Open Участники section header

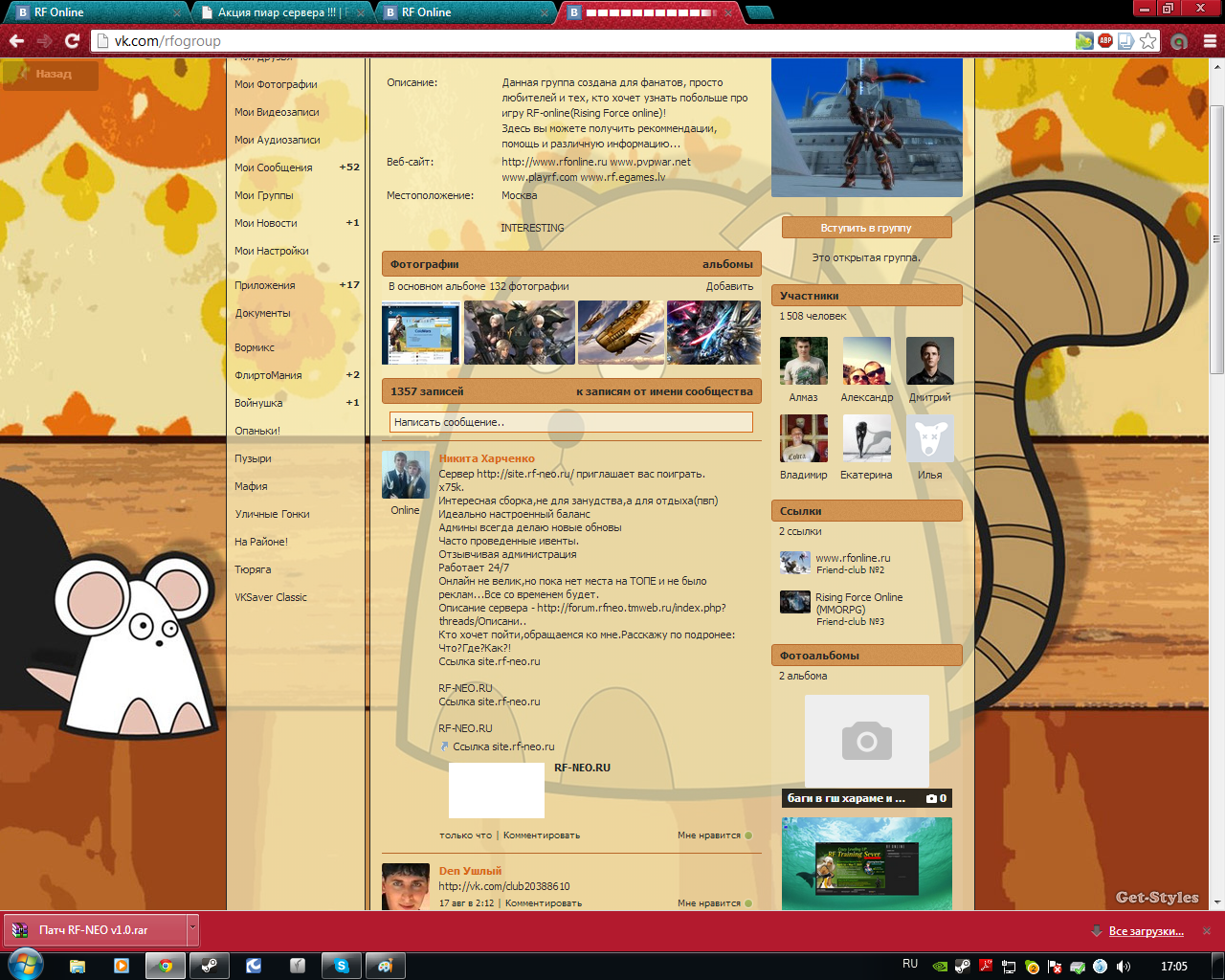pyautogui.click(x=866, y=296)
